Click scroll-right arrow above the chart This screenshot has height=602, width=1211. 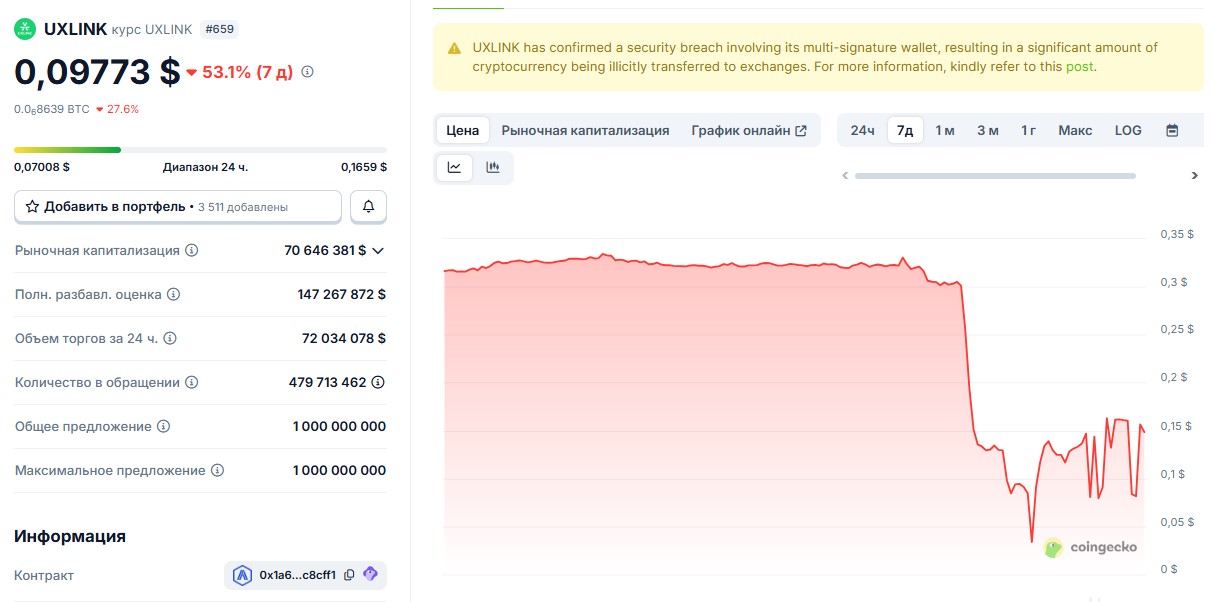[x=1195, y=176]
